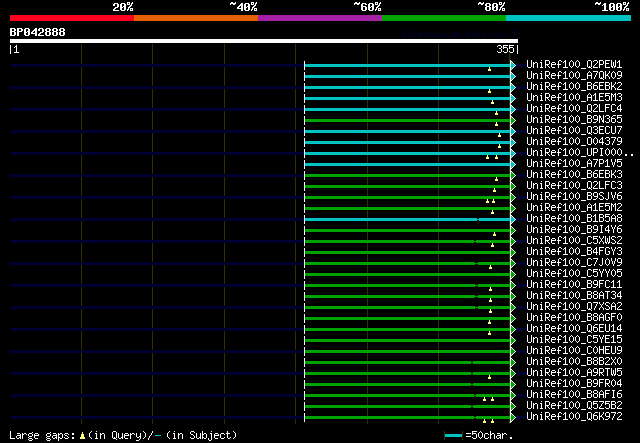Select the UniRef100_O04379 label
Viewport: 640px width, 443px height.
(x=574, y=142)
